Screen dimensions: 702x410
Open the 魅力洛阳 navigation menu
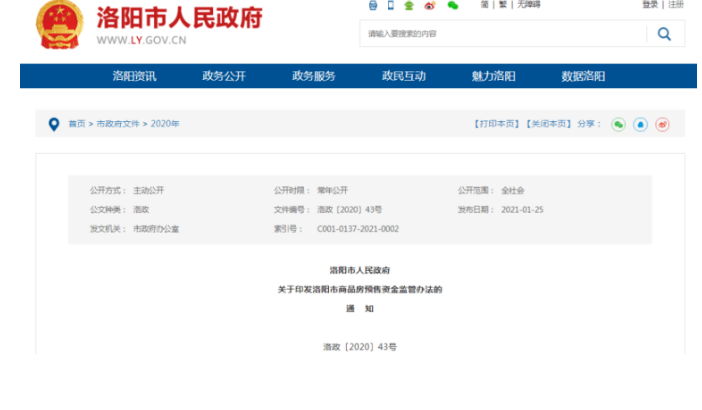493,76
